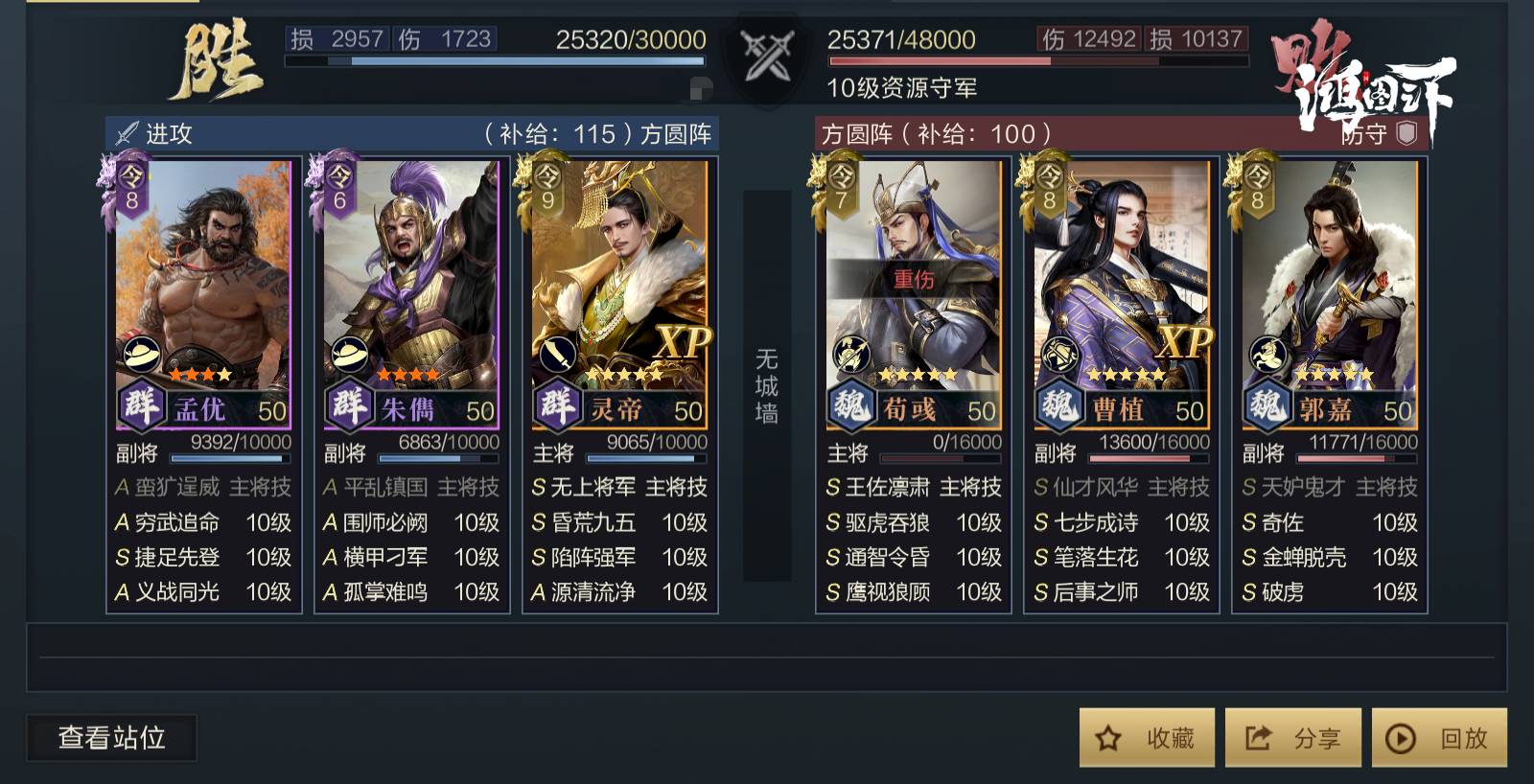Click the 无城墙 wall status panel
1534x784 pixels.
(767, 386)
